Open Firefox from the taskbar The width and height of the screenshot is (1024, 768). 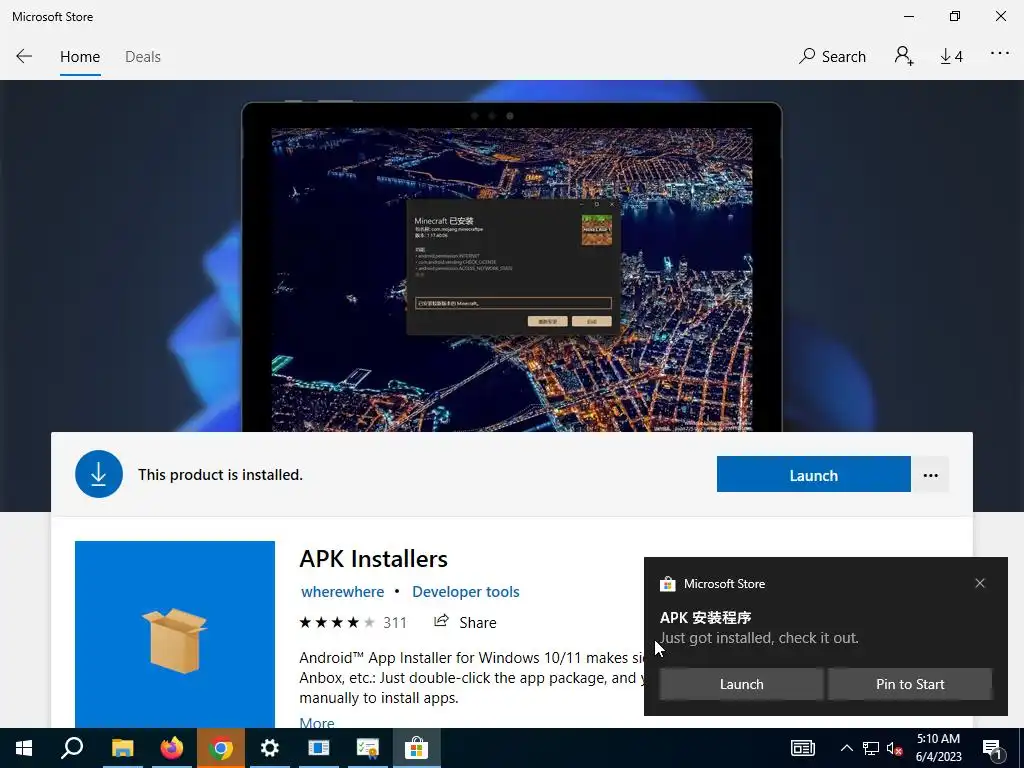172,748
